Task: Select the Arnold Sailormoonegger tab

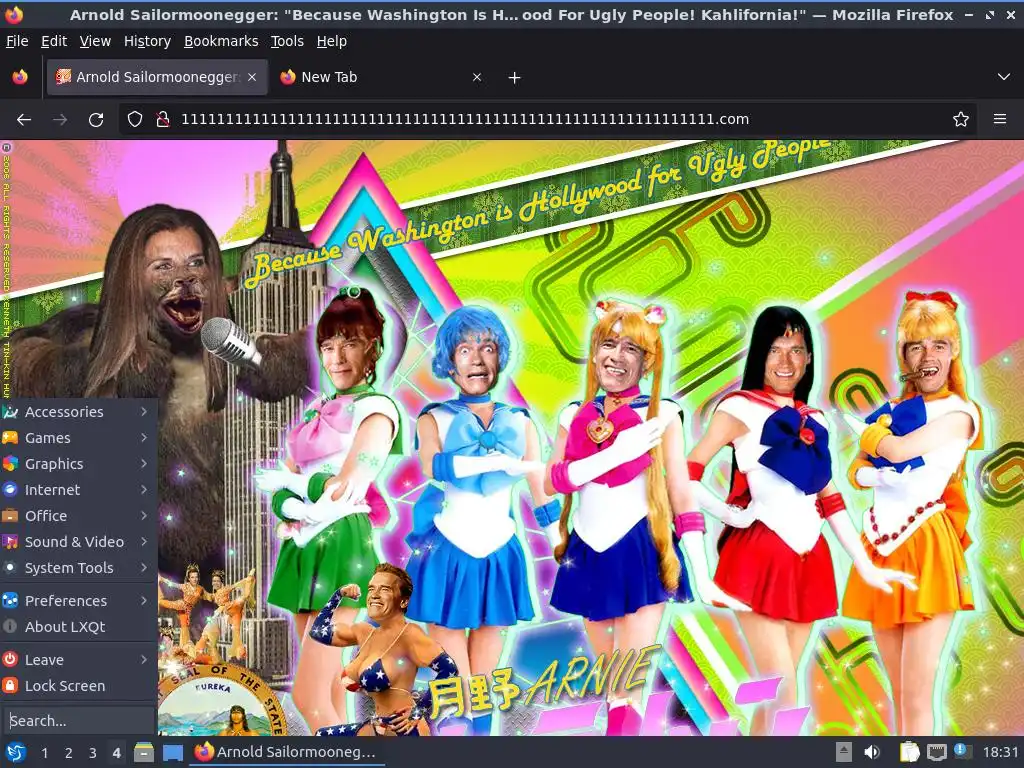Action: 157,77
